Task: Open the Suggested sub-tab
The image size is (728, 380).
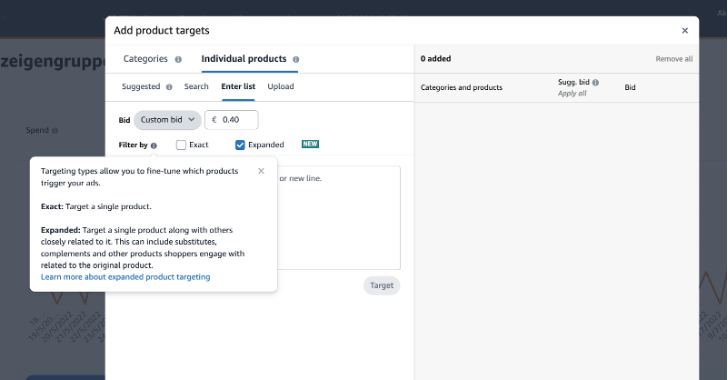Action: [141, 86]
